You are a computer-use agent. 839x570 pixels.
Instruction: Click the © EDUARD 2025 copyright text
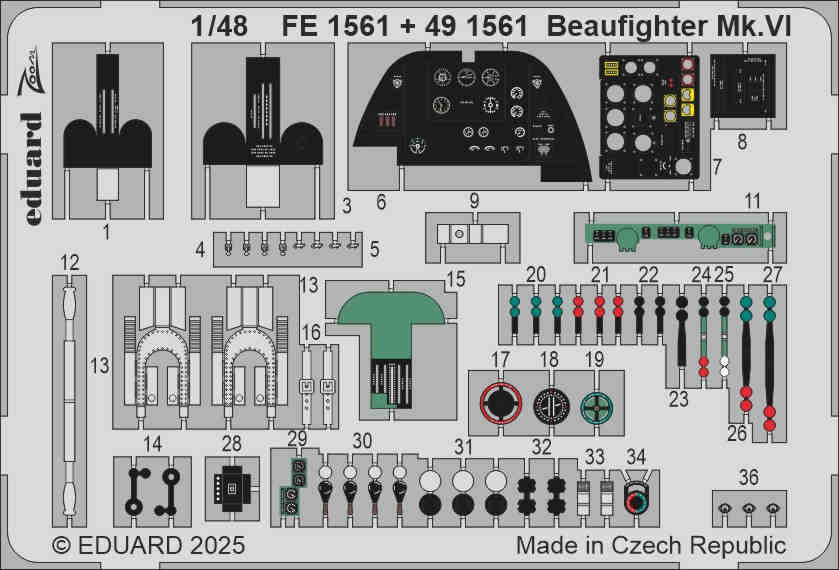coord(148,546)
